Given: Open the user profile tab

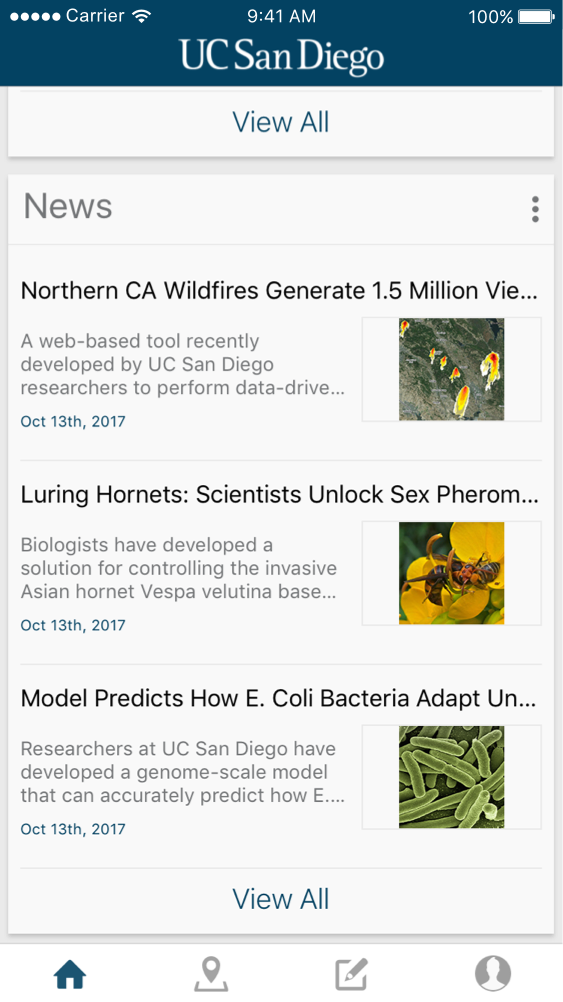Looking at the screenshot, I should (493, 974).
